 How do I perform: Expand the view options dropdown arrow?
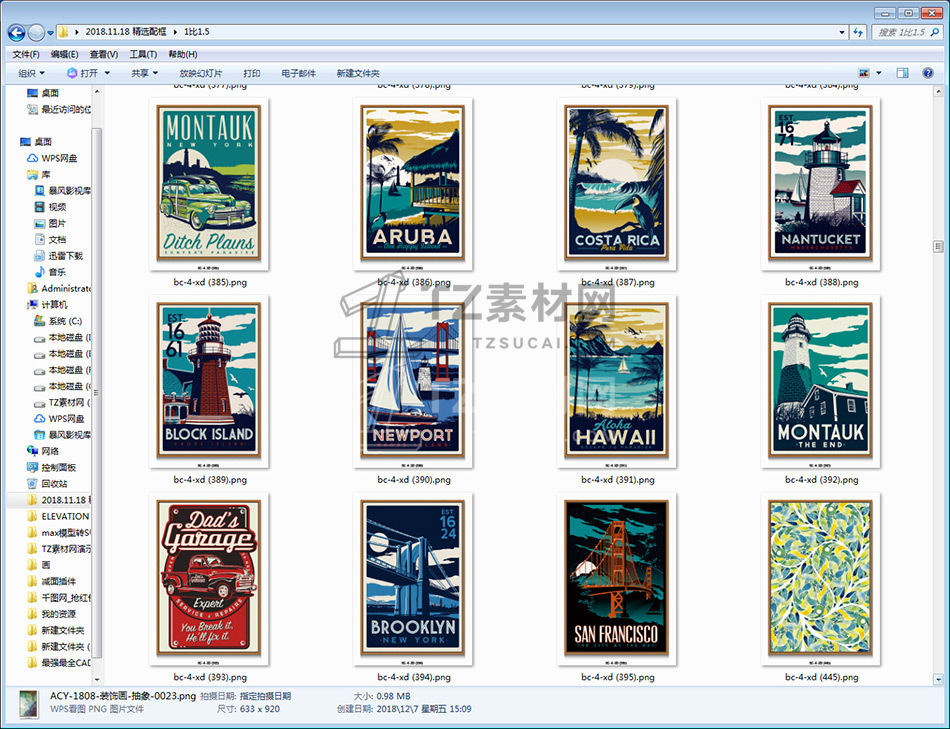(x=879, y=73)
